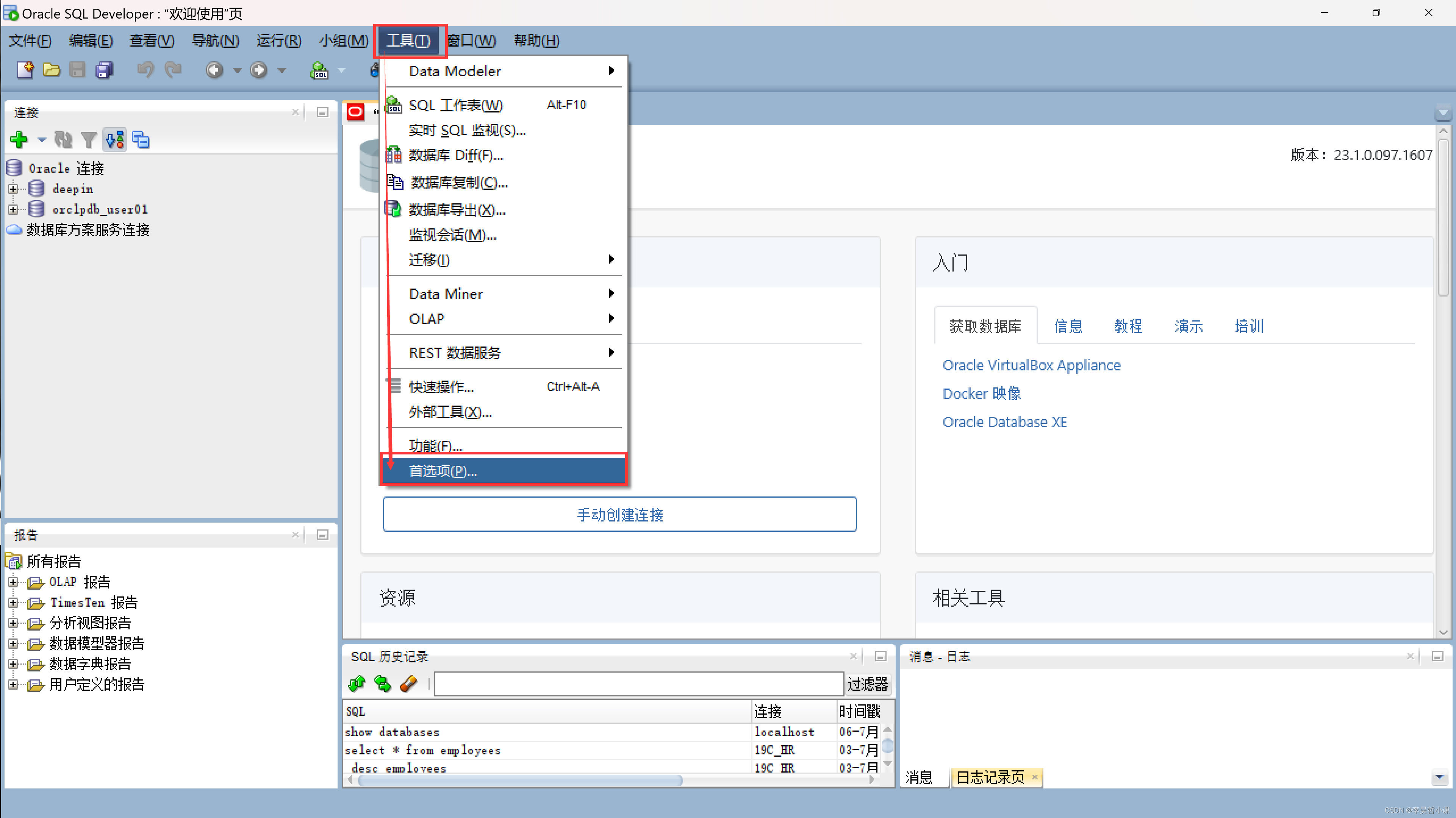Click the New file toolbar icon
The width and height of the screenshot is (1456, 818).
[25, 70]
